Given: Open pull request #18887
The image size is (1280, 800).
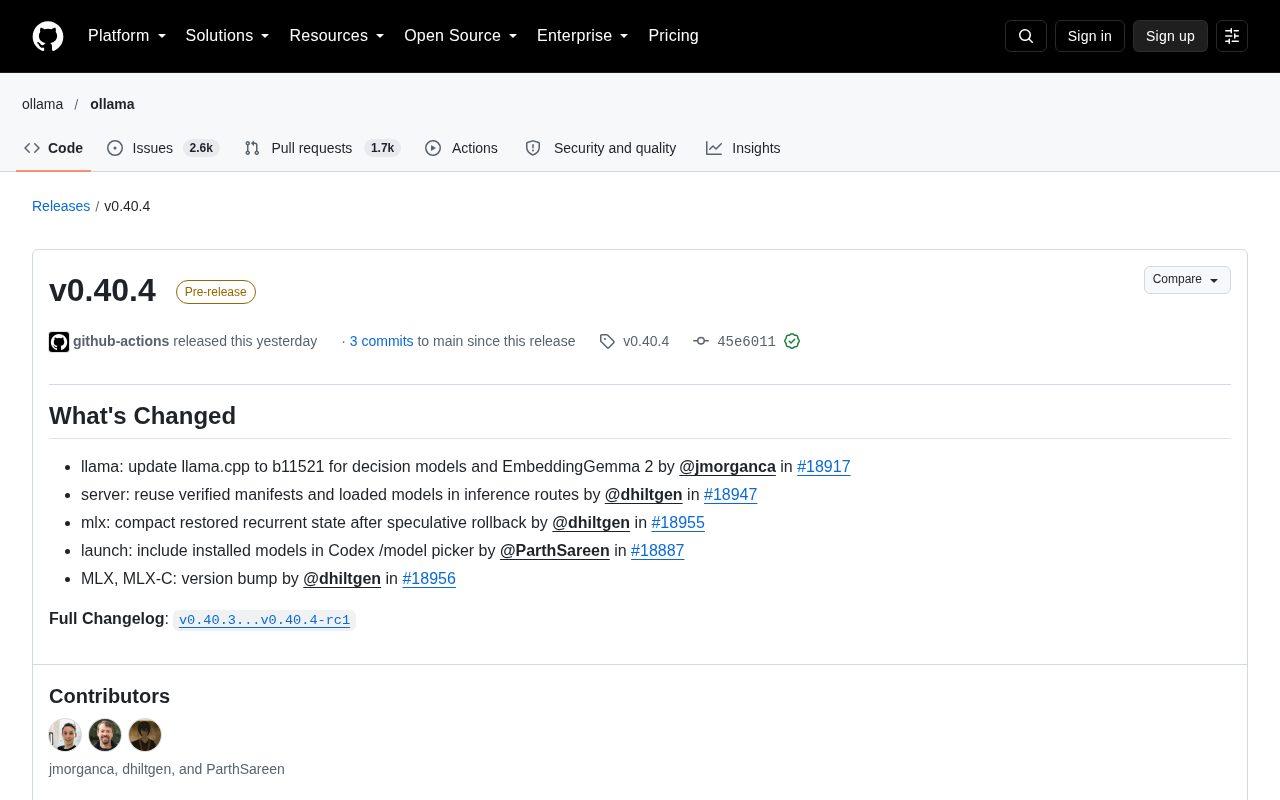Looking at the screenshot, I should (x=658, y=551).
